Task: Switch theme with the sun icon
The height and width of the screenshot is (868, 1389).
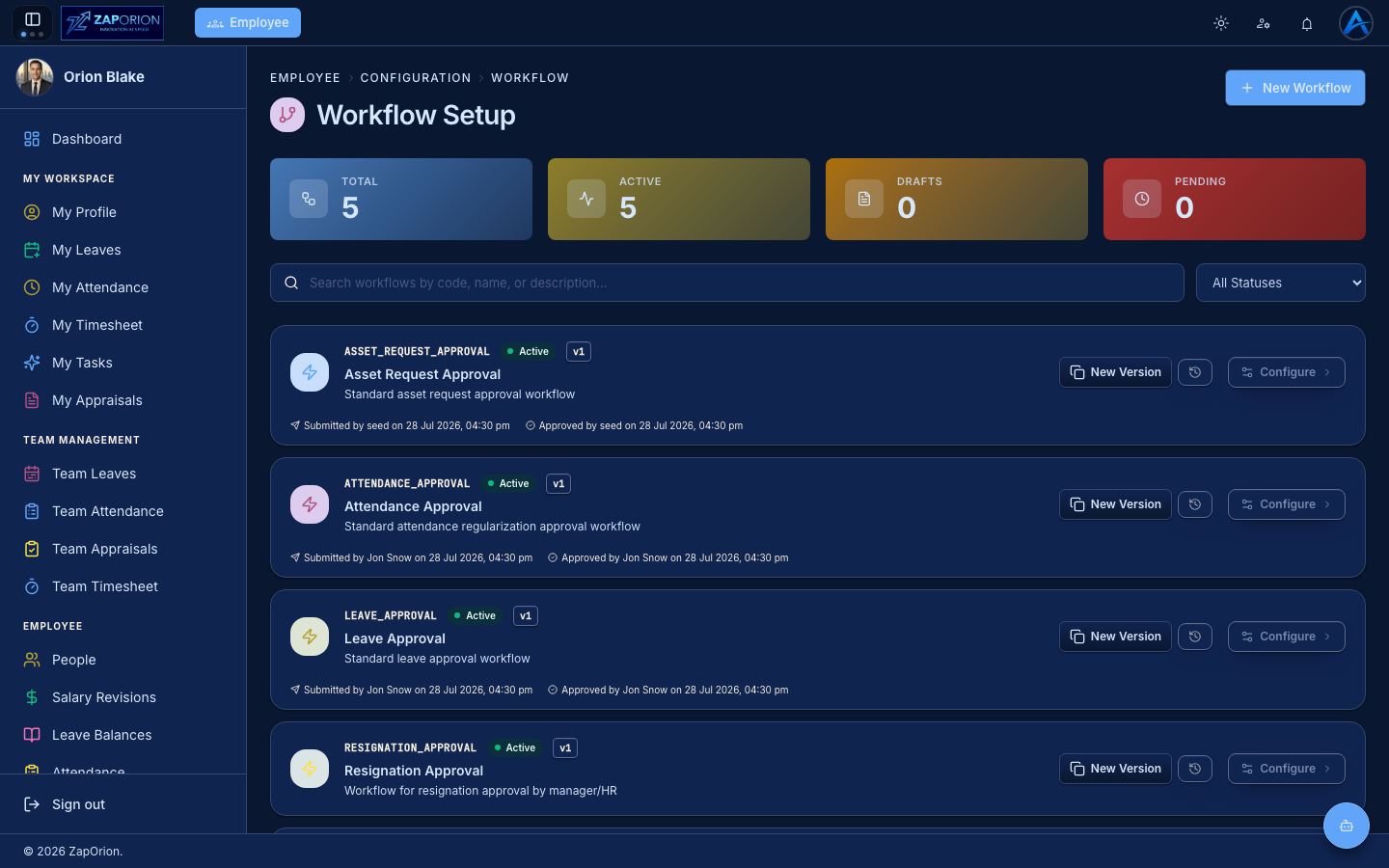Action: click(x=1221, y=23)
